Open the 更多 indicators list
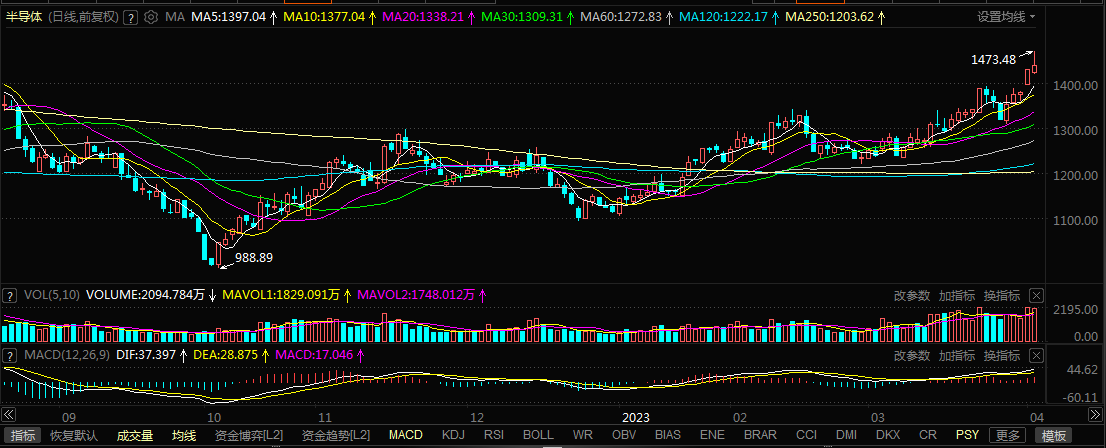1106x448 pixels. point(1007,435)
